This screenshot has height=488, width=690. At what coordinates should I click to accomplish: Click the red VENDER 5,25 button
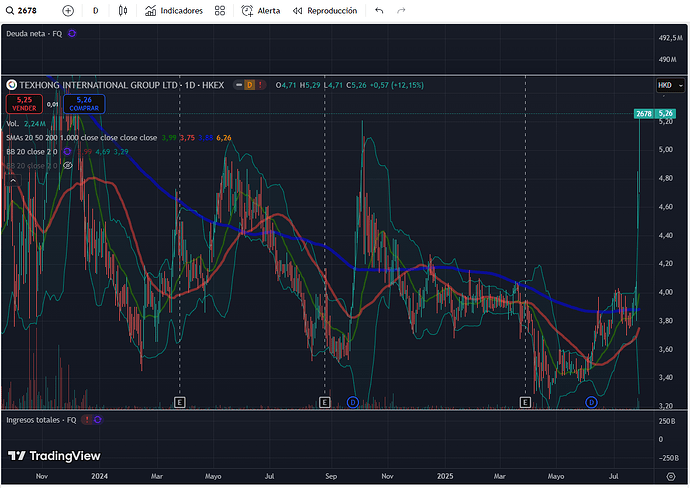(24, 102)
